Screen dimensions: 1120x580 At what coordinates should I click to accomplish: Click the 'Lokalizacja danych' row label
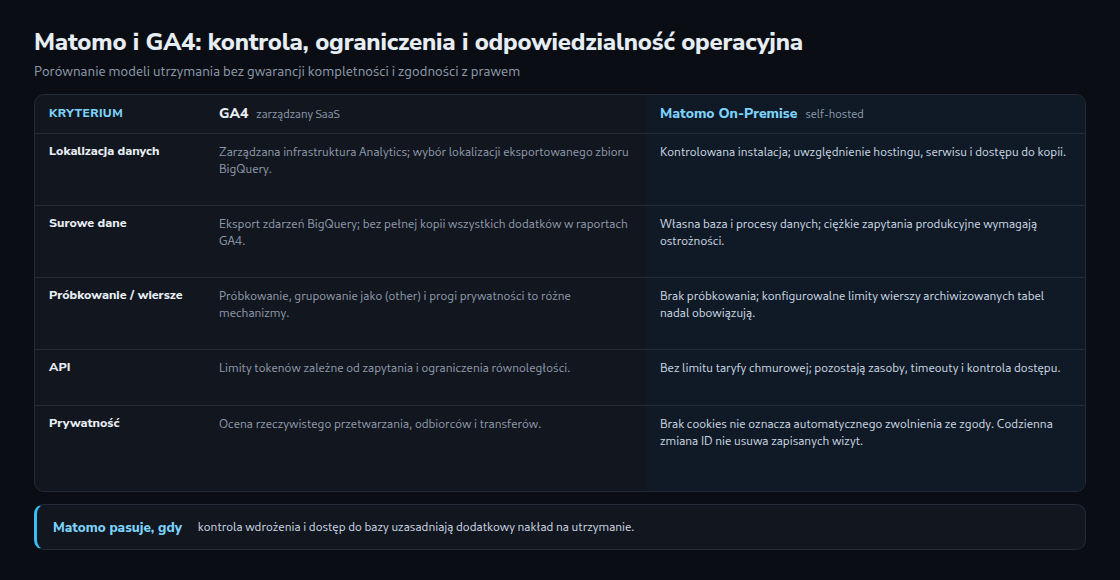104,151
